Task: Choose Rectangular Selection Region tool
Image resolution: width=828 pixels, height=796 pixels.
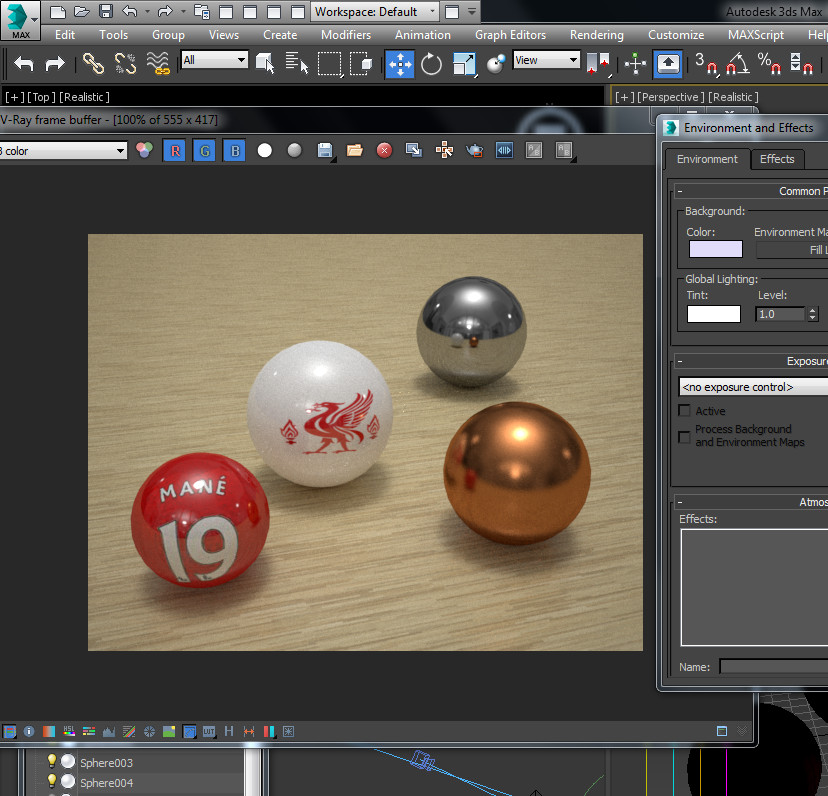Action: [x=330, y=64]
